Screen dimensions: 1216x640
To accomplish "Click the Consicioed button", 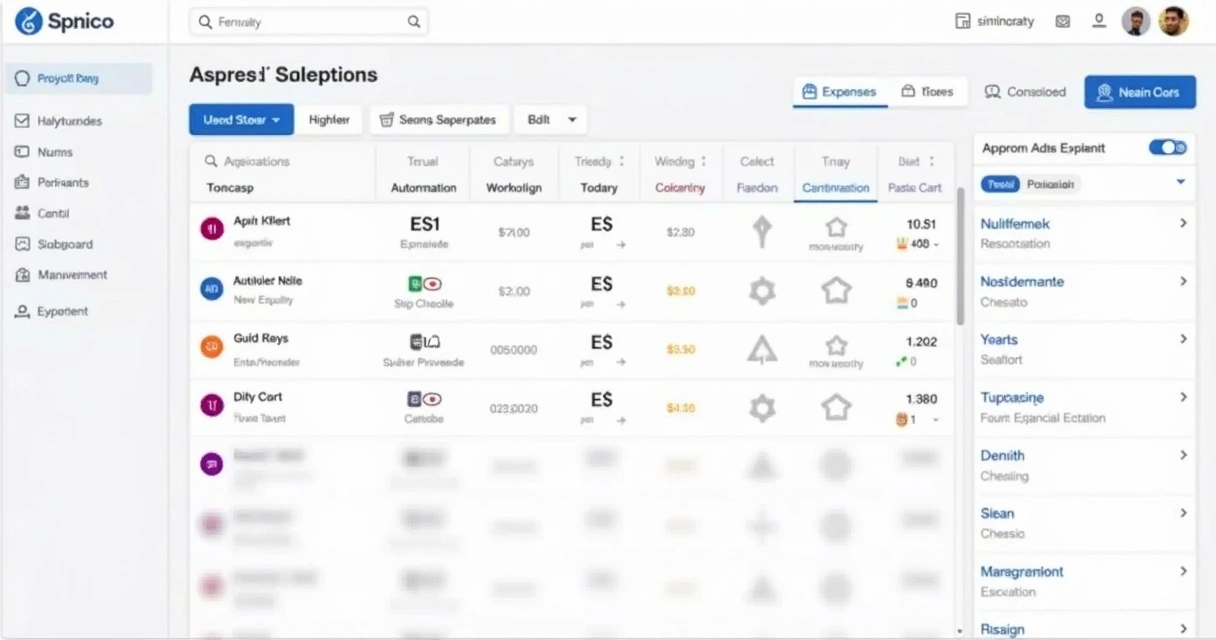I will point(1025,92).
